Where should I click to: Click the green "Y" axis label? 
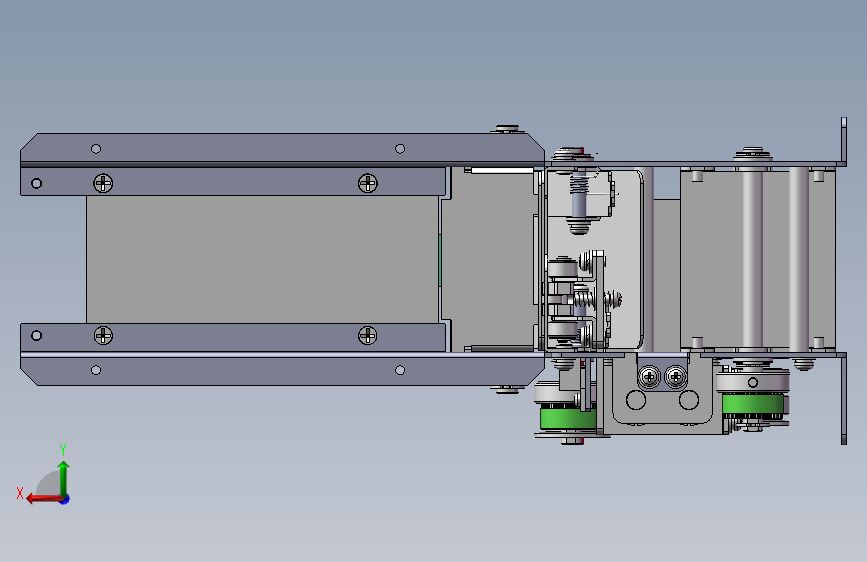click(63, 450)
